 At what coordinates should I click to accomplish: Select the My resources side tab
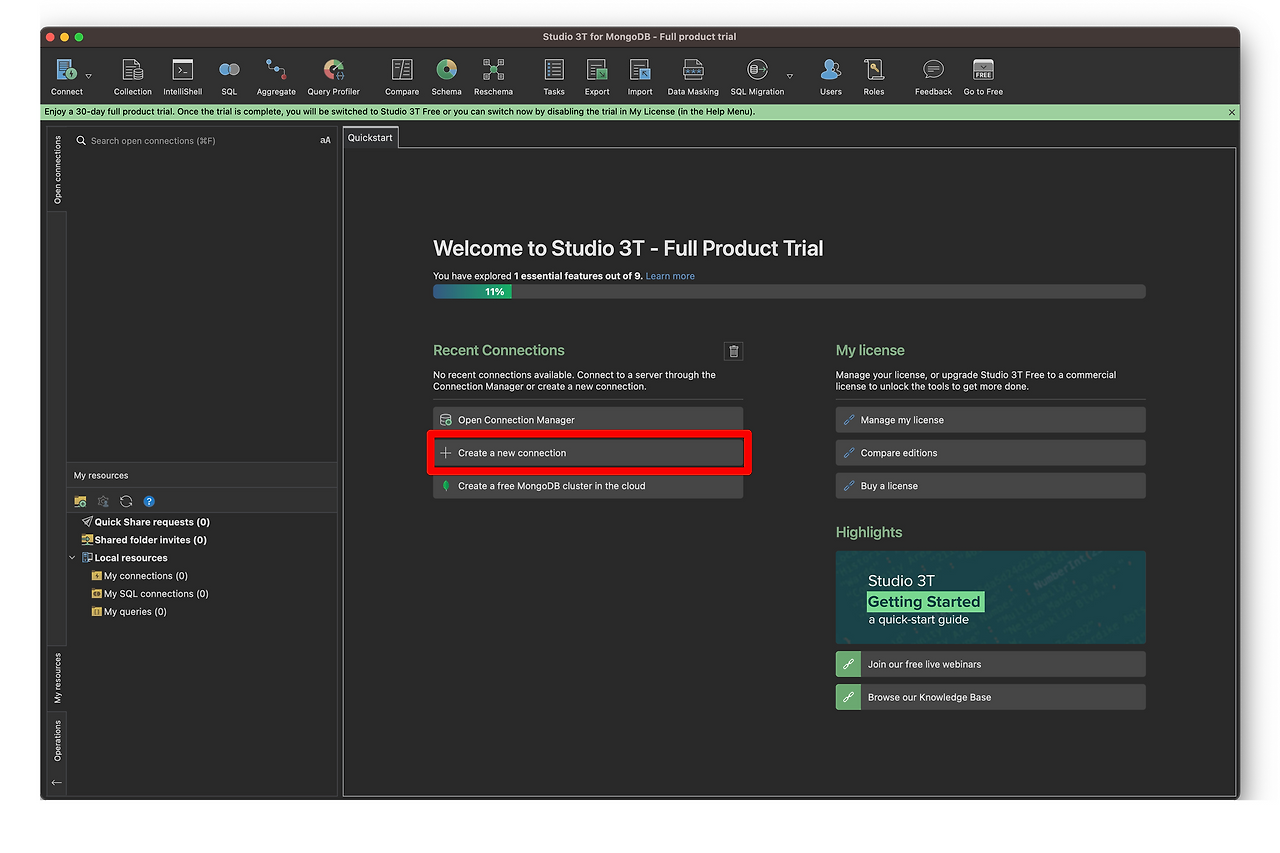(x=57, y=678)
